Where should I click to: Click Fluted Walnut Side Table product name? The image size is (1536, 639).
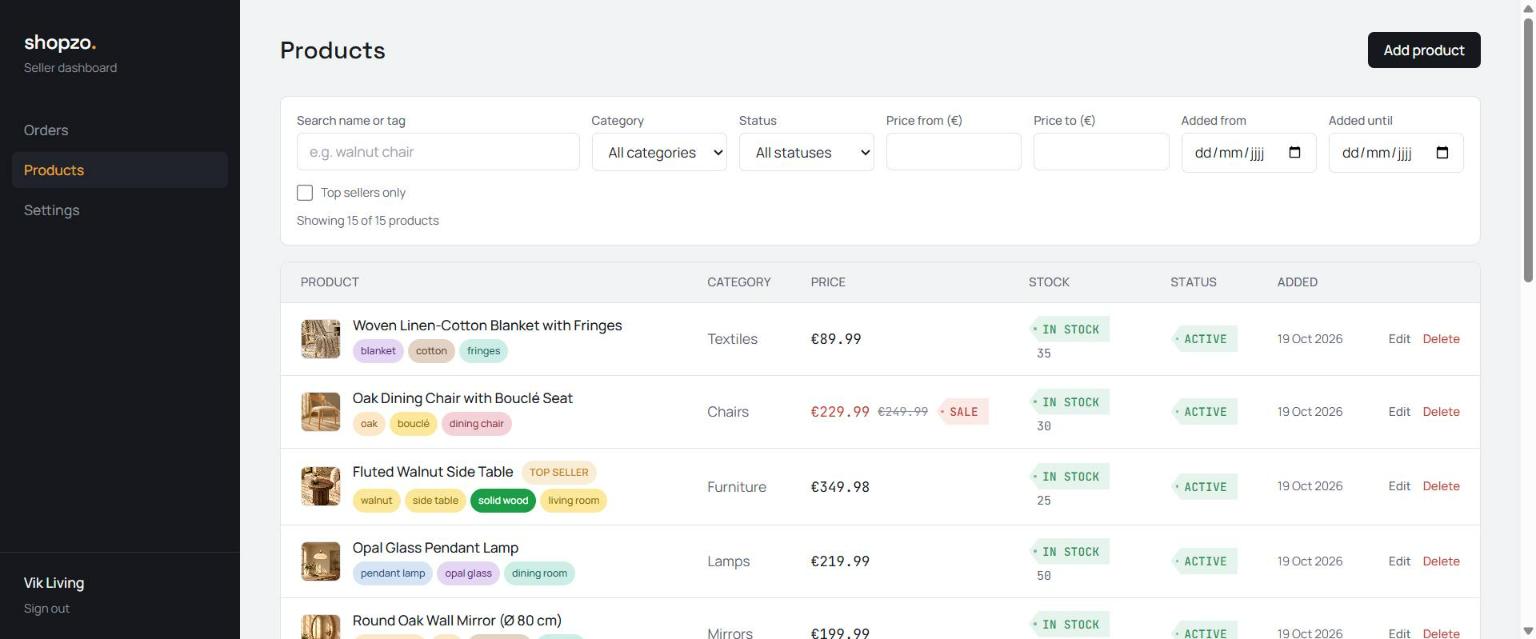433,472
